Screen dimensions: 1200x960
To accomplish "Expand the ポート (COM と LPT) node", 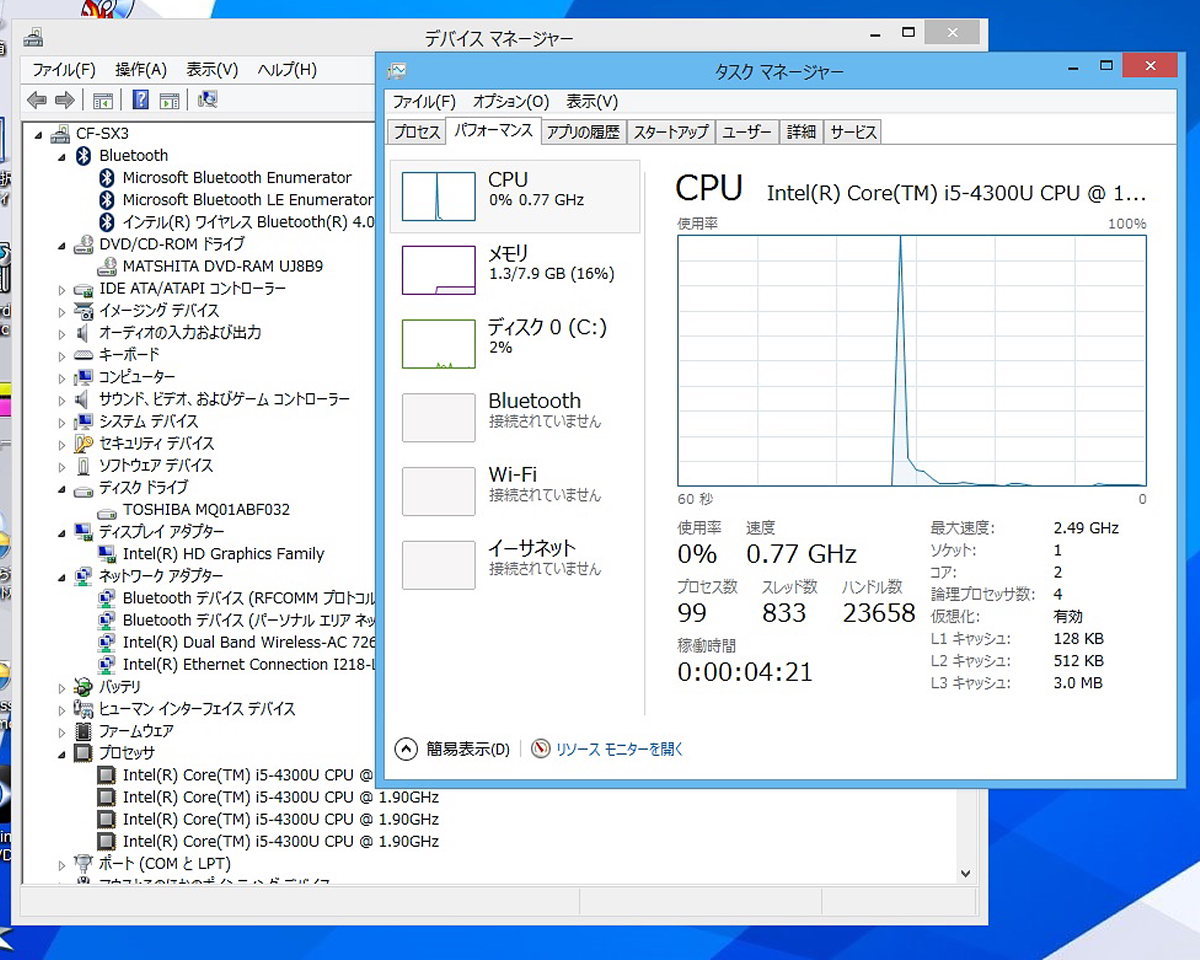I will (x=62, y=864).
